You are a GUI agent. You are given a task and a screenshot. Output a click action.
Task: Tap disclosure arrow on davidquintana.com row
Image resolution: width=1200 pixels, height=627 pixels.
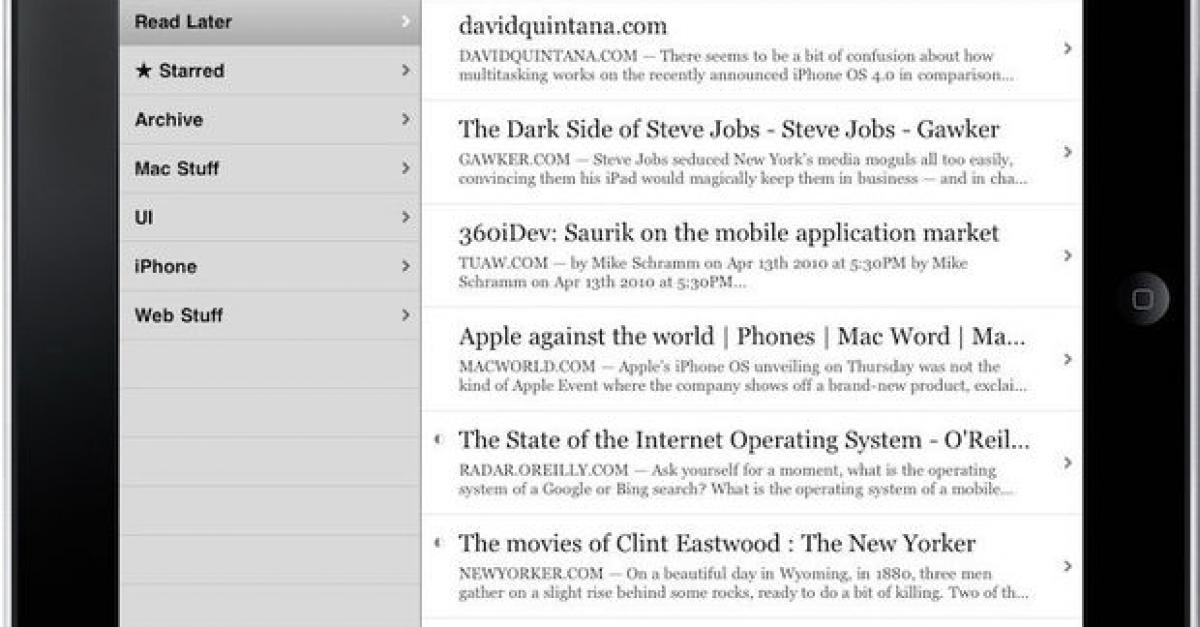click(1068, 48)
